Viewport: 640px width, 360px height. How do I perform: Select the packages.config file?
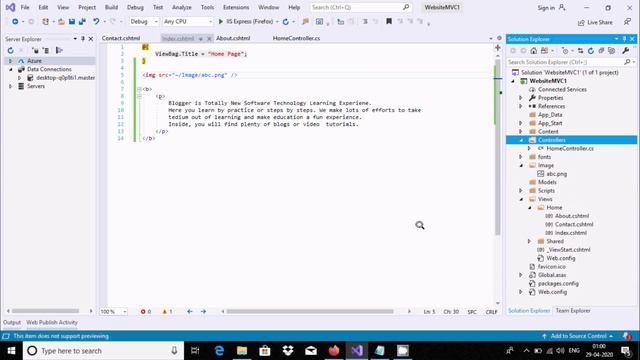pyautogui.click(x=558, y=283)
